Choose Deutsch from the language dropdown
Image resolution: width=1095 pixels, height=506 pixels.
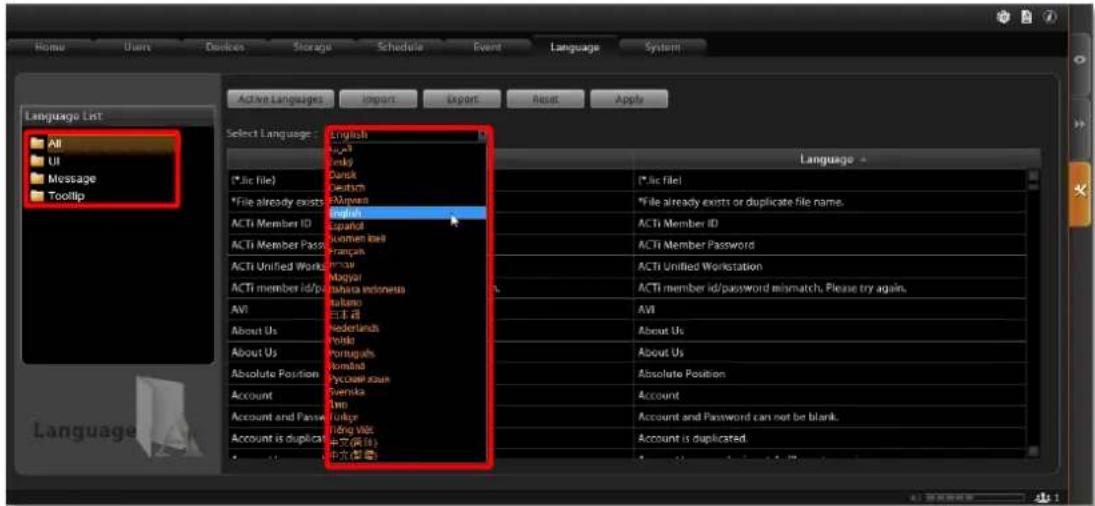(408, 187)
